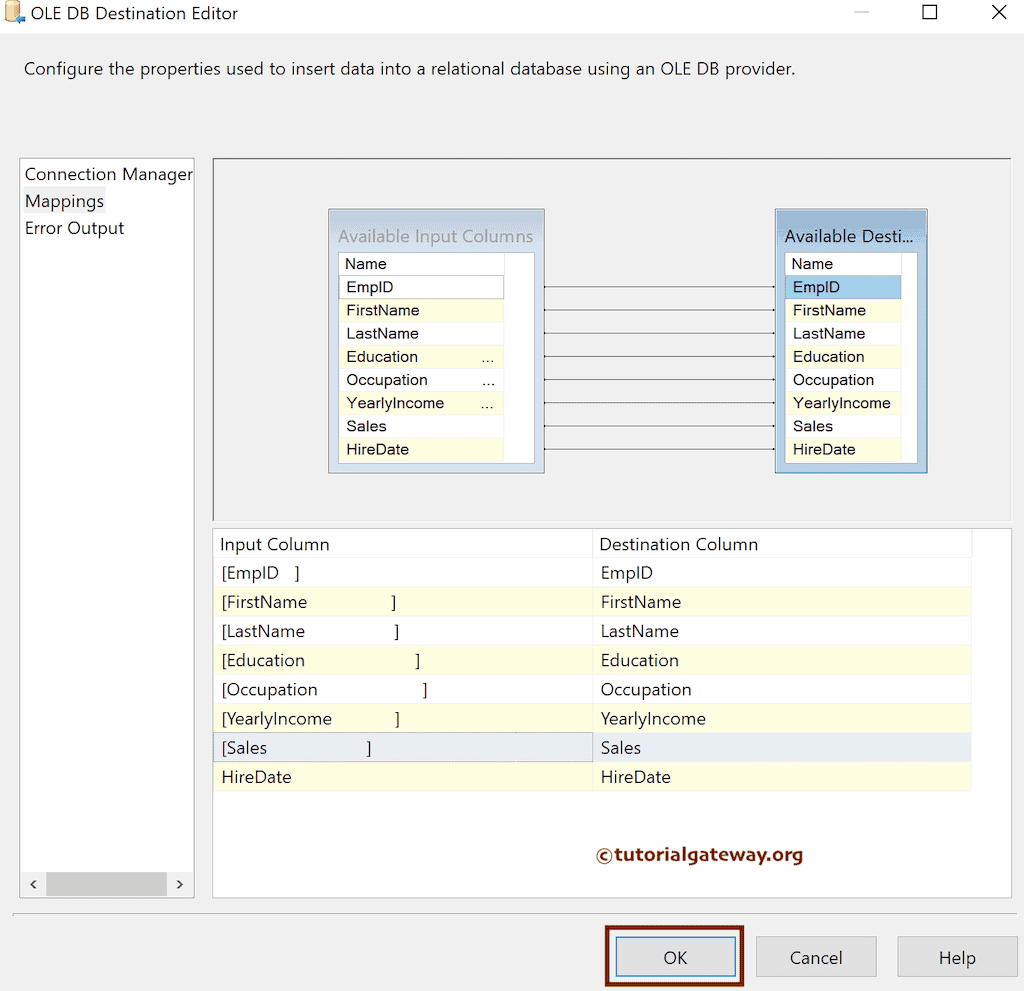Viewport: 1024px width, 991px height.
Task: Click the right scroll arrow below pages list
Action: [x=180, y=884]
